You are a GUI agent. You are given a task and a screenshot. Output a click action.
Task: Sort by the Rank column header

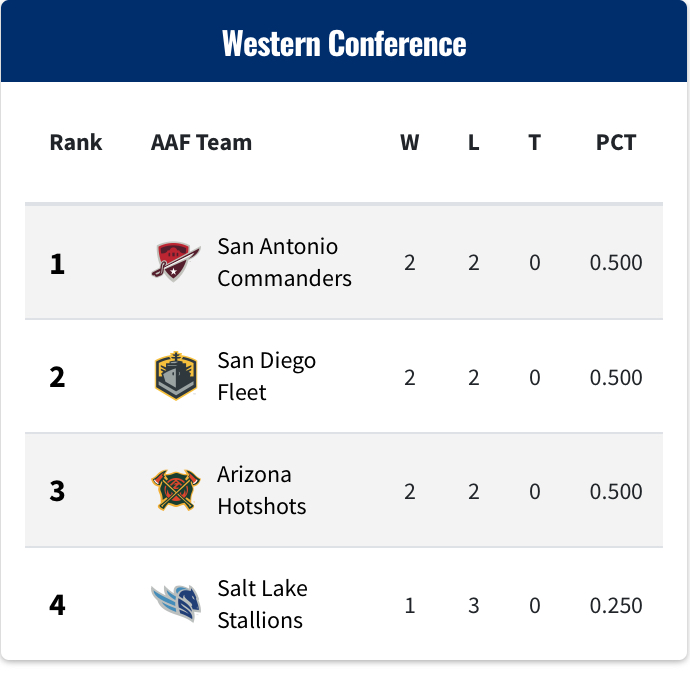tap(76, 143)
